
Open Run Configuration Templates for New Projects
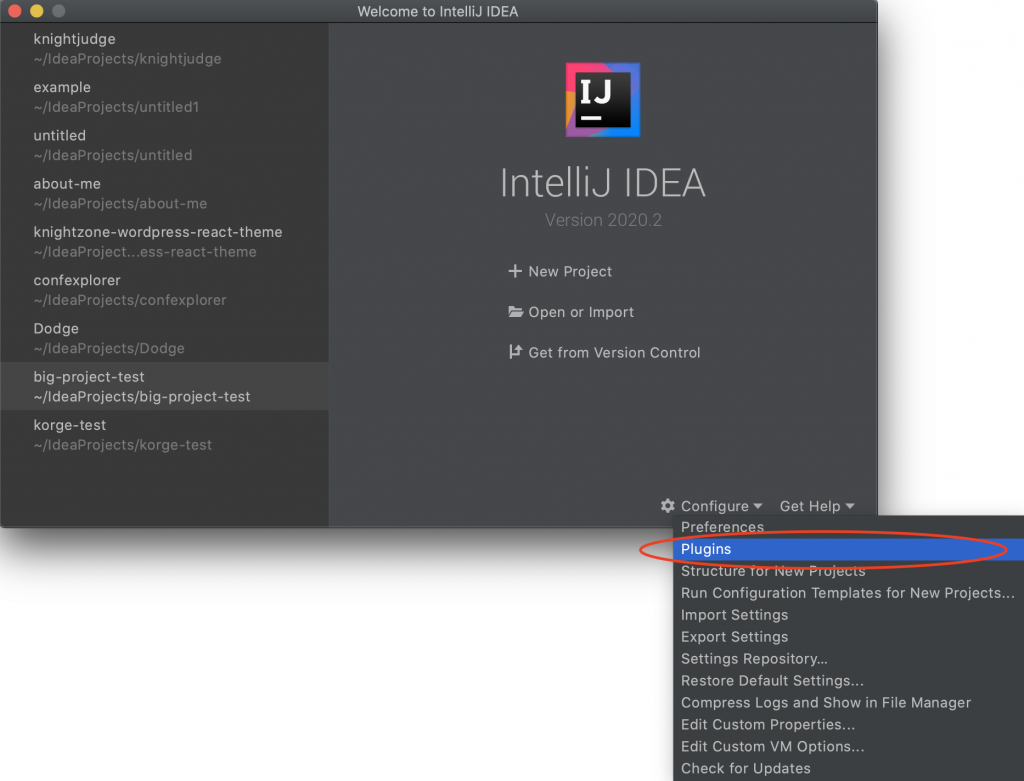click(x=848, y=593)
